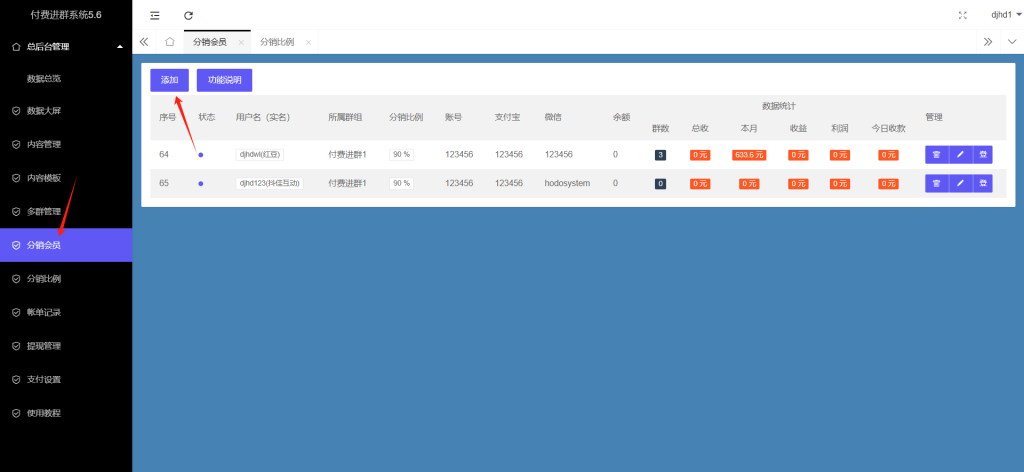This screenshot has width=1024, height=472.
Task: Open 帐单记录 in the sidebar
Action: [44, 312]
